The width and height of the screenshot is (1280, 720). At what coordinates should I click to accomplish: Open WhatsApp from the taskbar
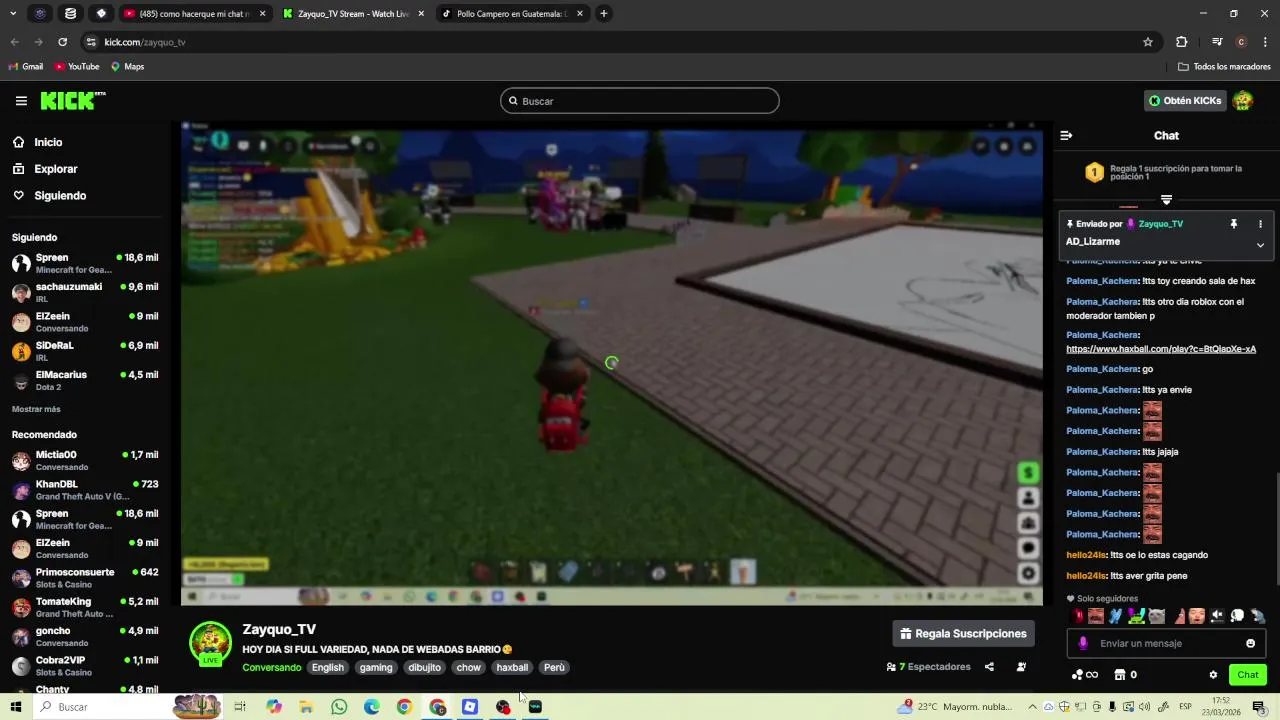(339, 707)
